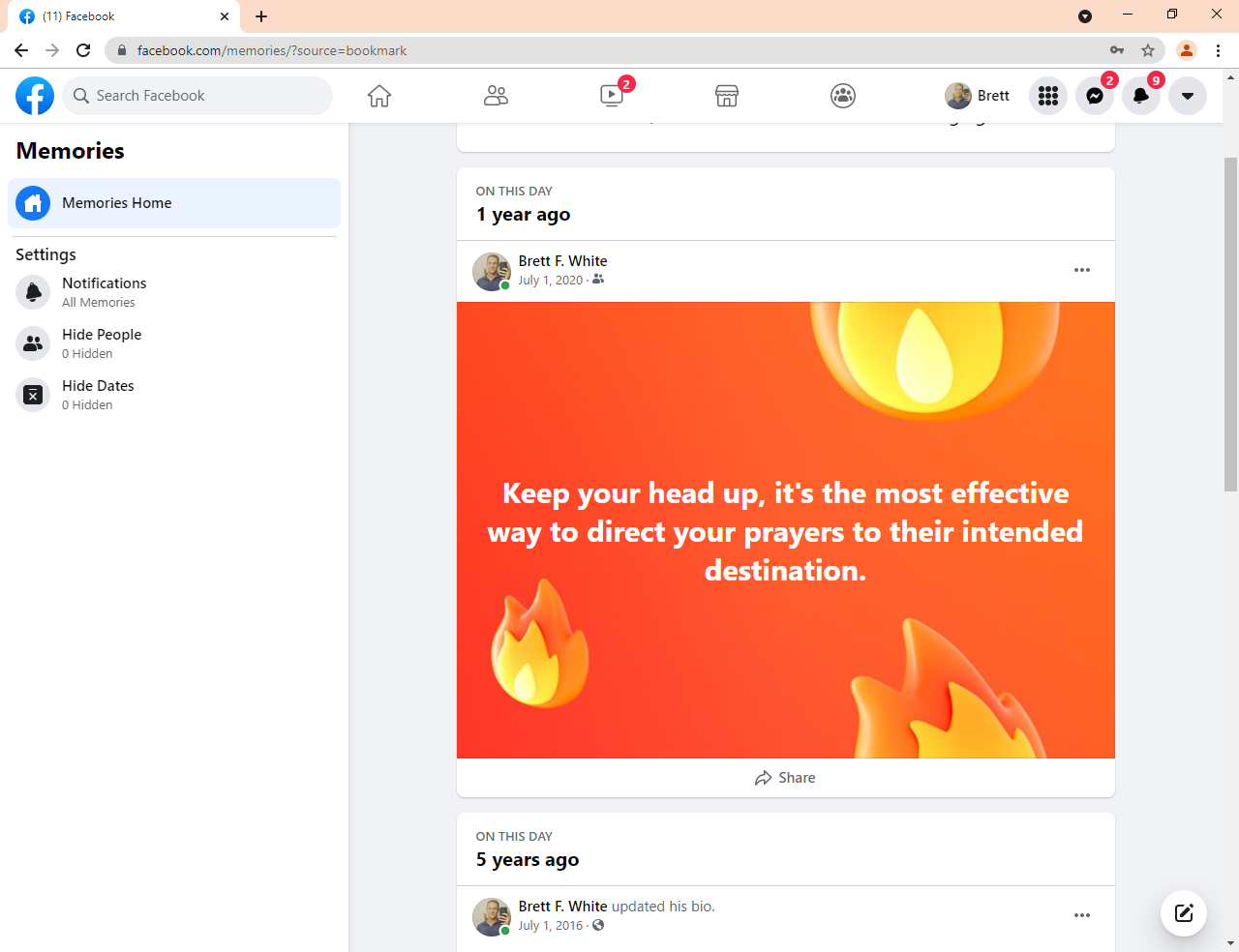Image resolution: width=1239 pixels, height=952 pixels.
Task: Open Brett profile link in the header
Action: pos(978,96)
